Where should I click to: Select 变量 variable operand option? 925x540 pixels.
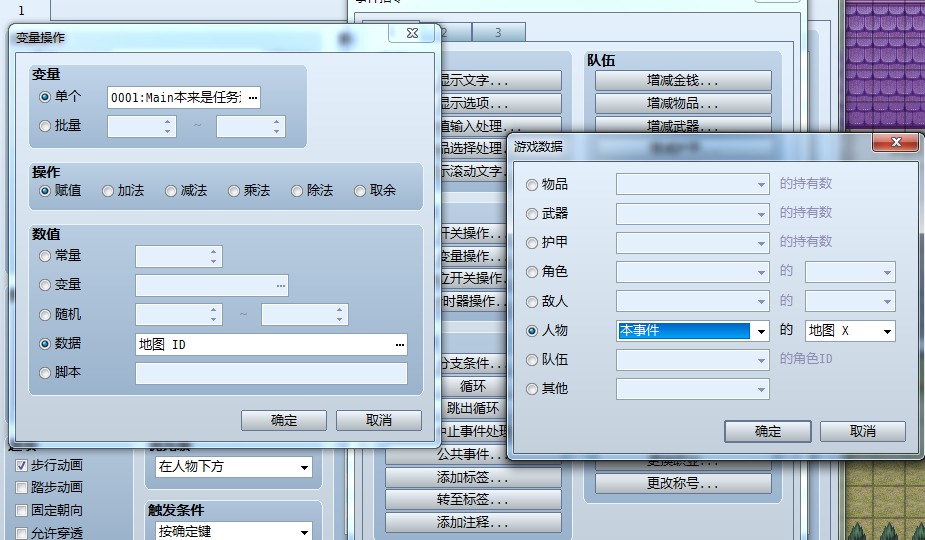(x=45, y=285)
